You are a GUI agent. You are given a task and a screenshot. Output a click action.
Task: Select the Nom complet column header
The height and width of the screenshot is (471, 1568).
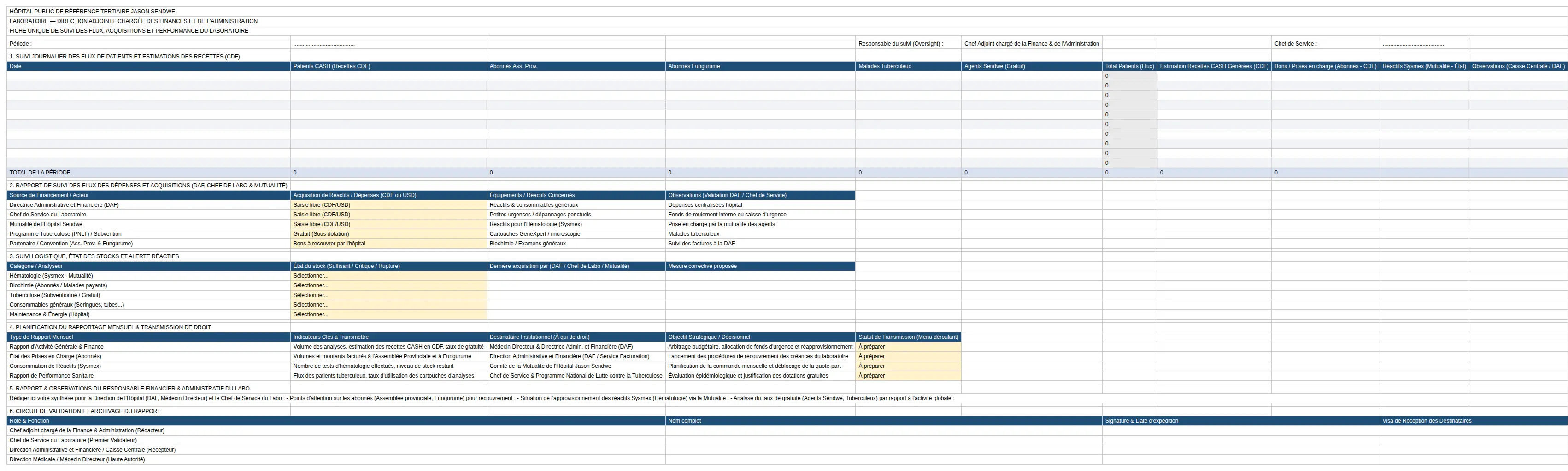[884, 421]
